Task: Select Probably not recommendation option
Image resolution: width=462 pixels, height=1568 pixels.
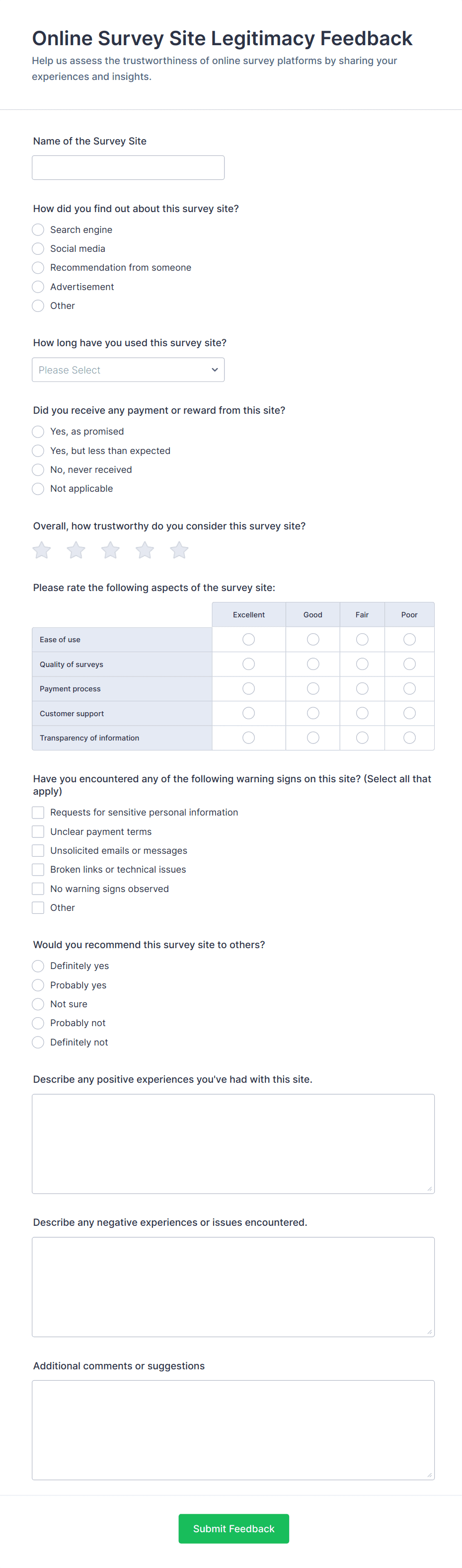Action: (x=38, y=1023)
